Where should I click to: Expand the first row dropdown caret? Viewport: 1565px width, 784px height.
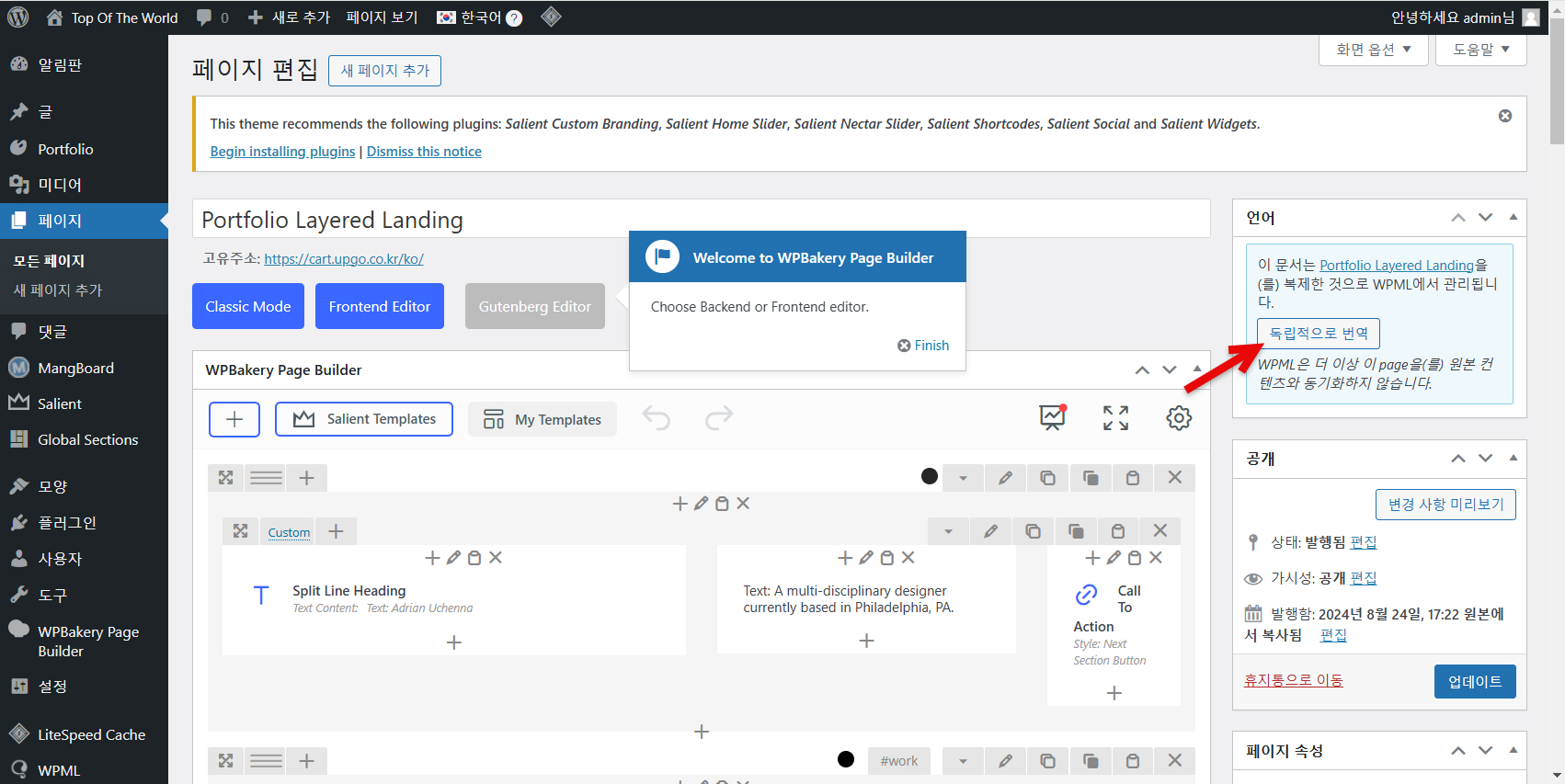point(963,478)
